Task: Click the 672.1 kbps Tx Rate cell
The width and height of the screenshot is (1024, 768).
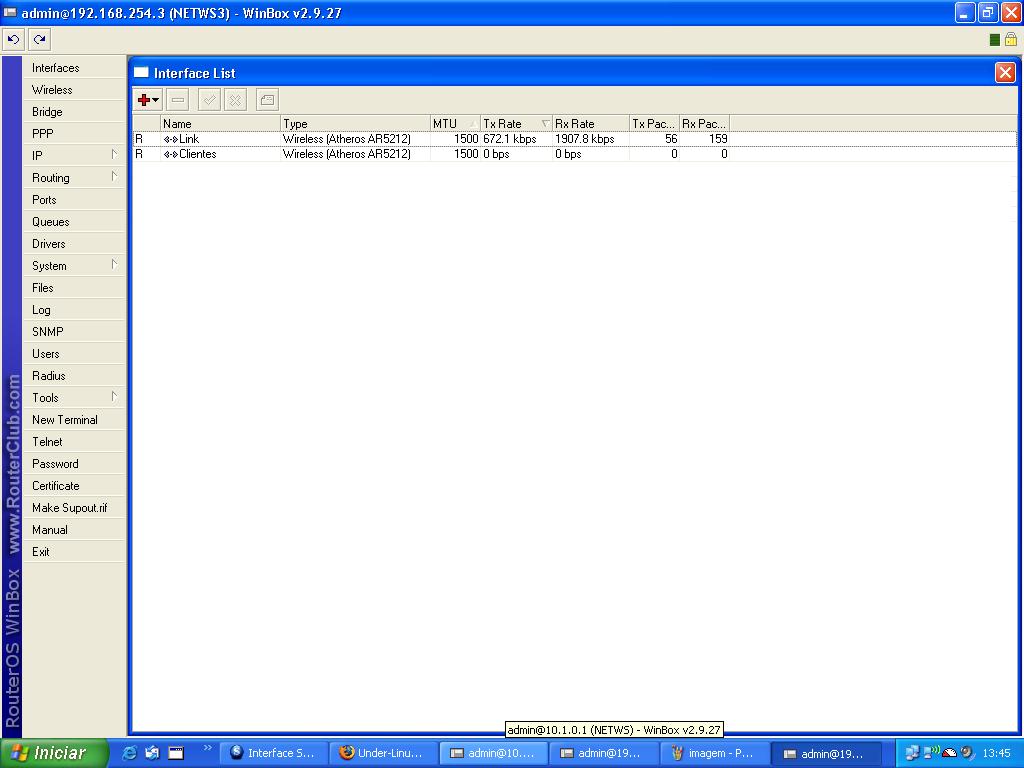Action: [x=509, y=138]
